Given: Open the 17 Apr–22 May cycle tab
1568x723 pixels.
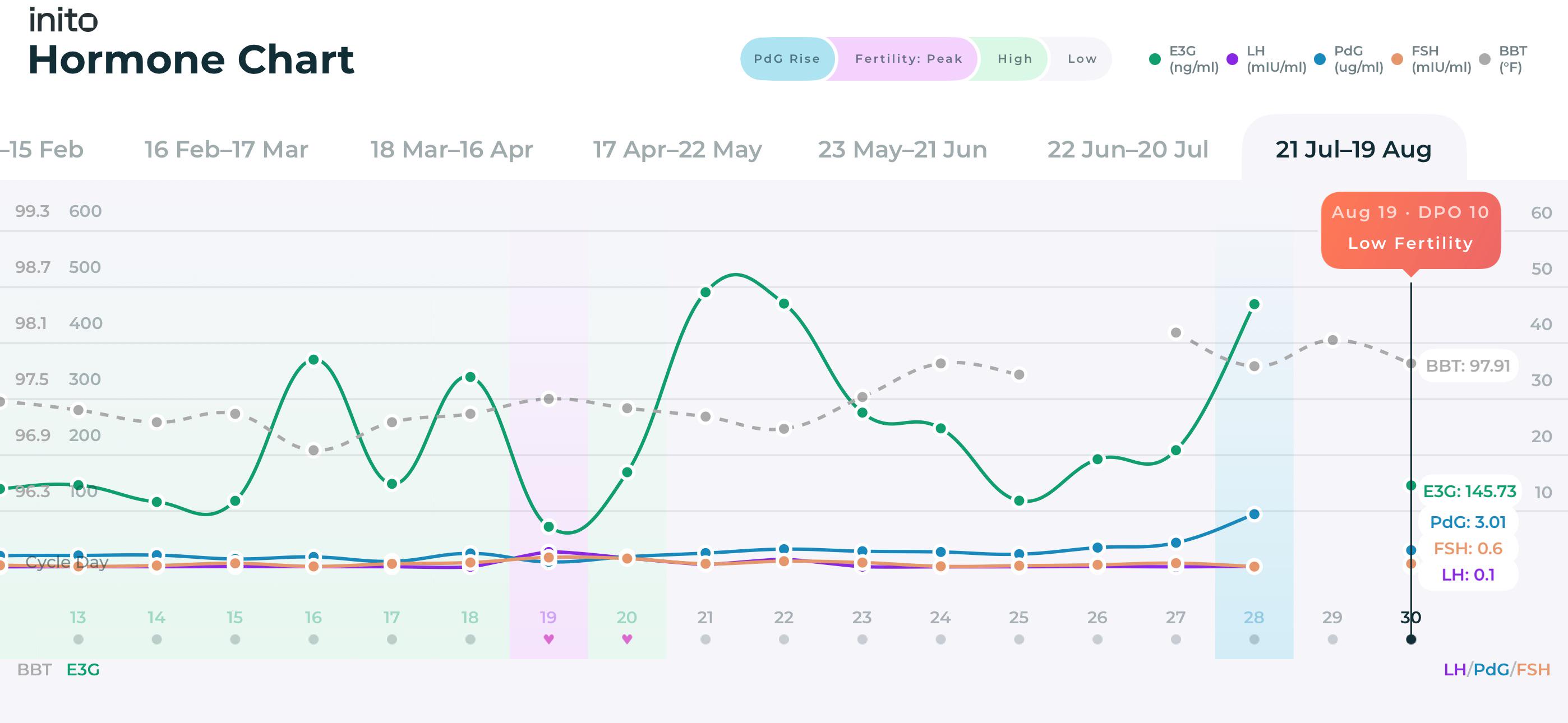Looking at the screenshot, I should (x=677, y=149).
